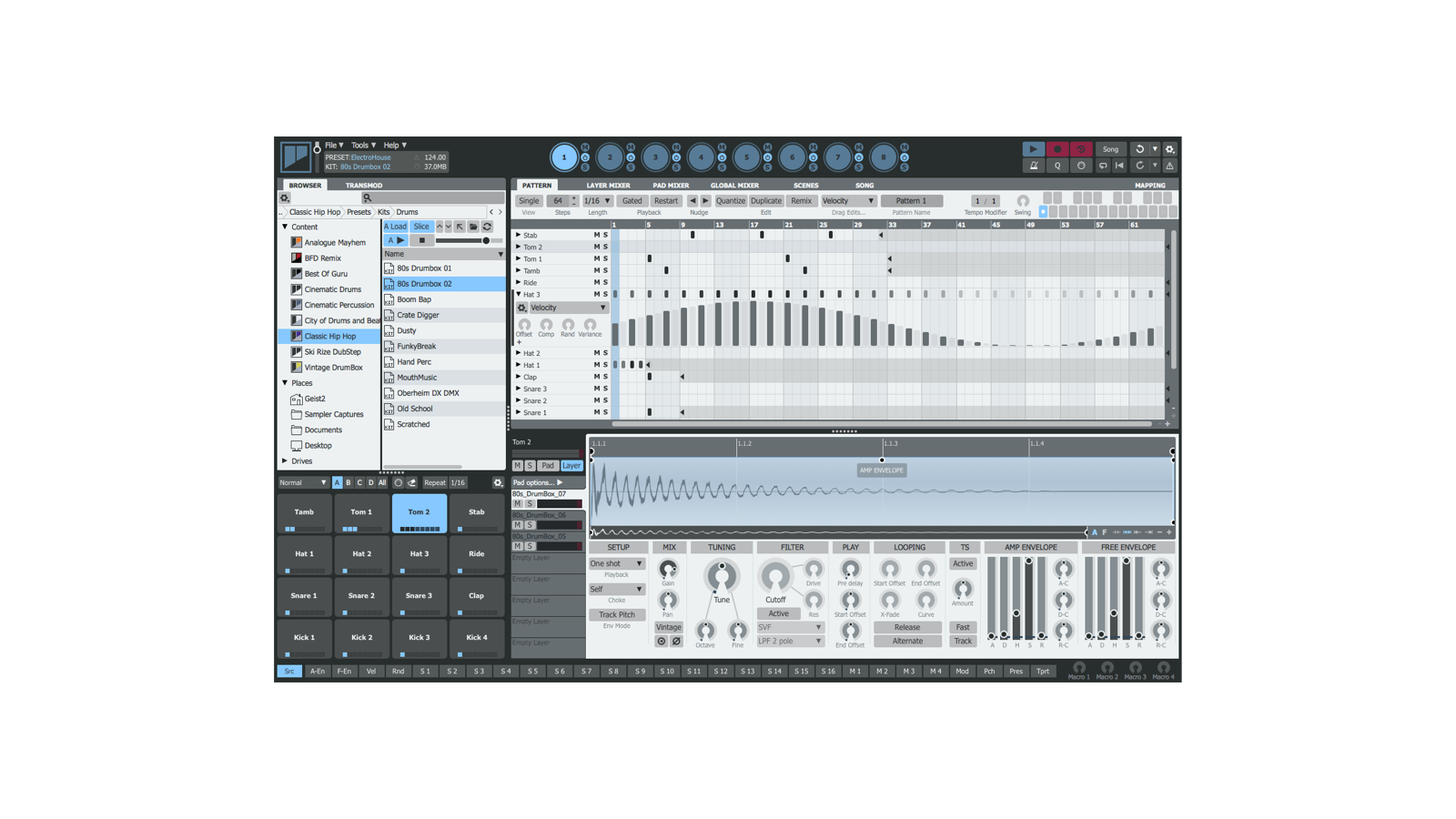The width and height of the screenshot is (1456, 819).
Task: Collapse the Content tree
Action: click(x=285, y=227)
